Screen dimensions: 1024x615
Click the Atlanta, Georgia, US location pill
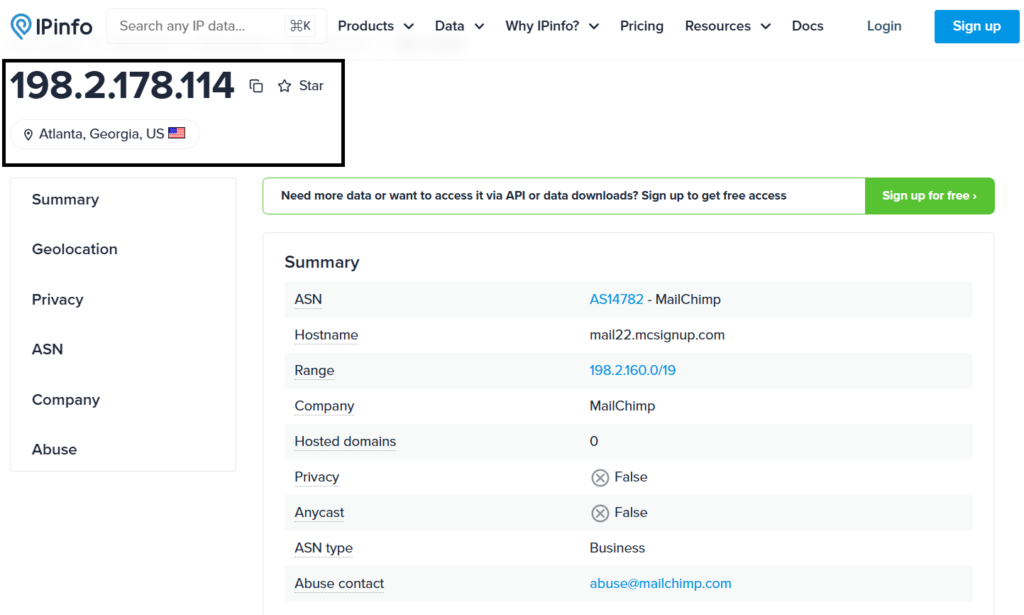click(x=105, y=134)
